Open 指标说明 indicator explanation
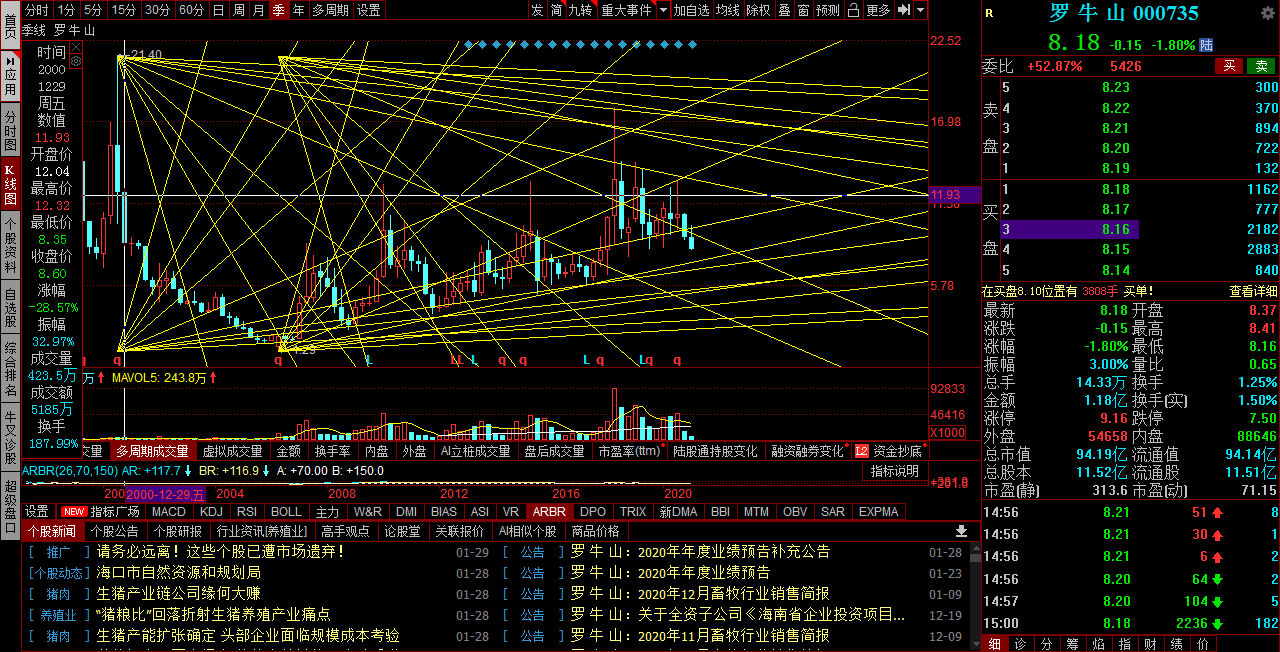This screenshot has width=1280, height=652. pos(894,471)
